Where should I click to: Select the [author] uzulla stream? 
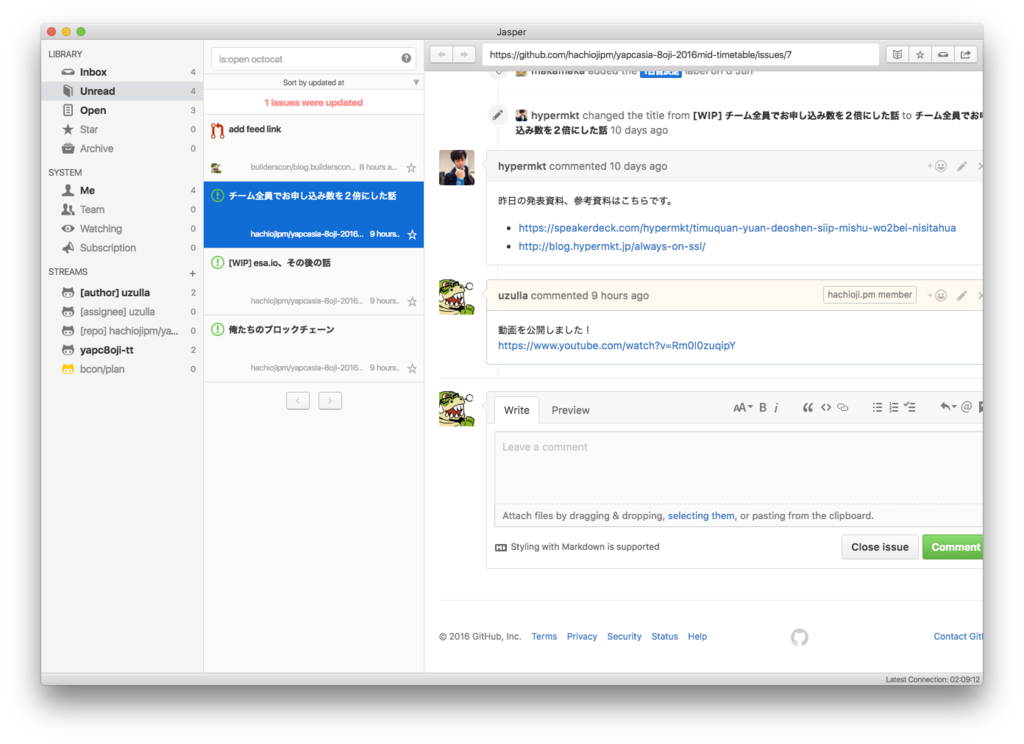(122, 293)
